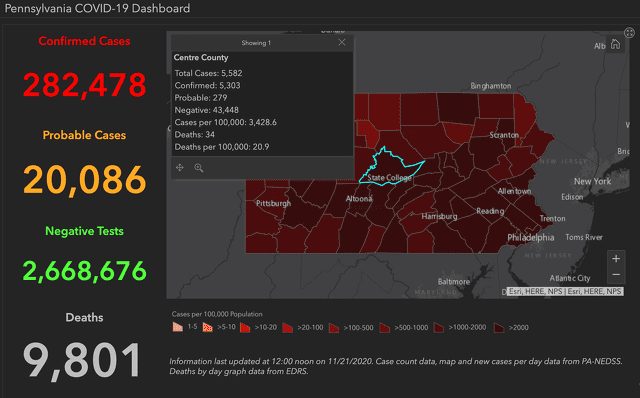Click Negative: 43,448 in popup

(x=207, y=110)
